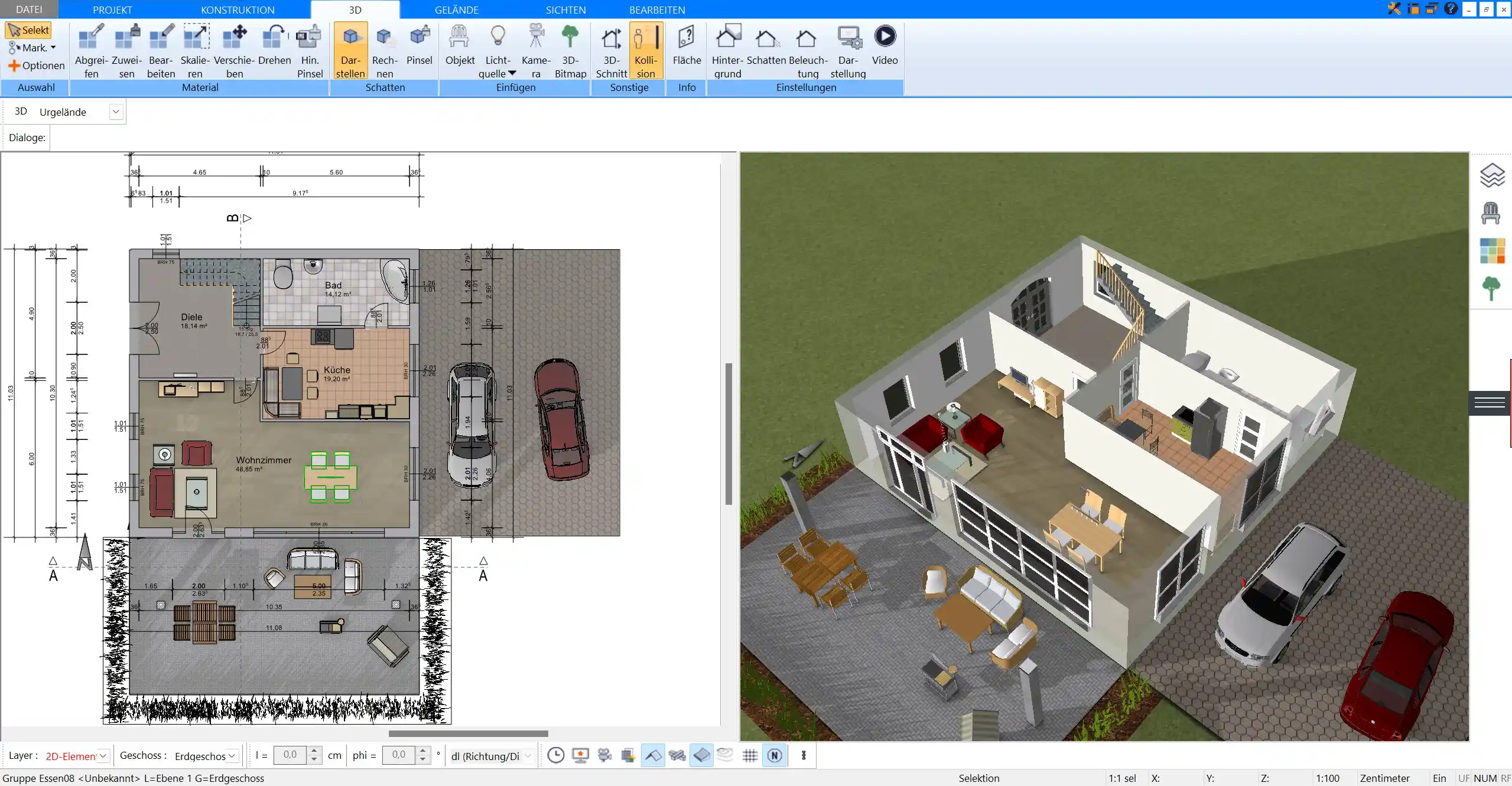Insert a 3D-Bitmap tree
This screenshot has width=1512, height=786.
(570, 51)
